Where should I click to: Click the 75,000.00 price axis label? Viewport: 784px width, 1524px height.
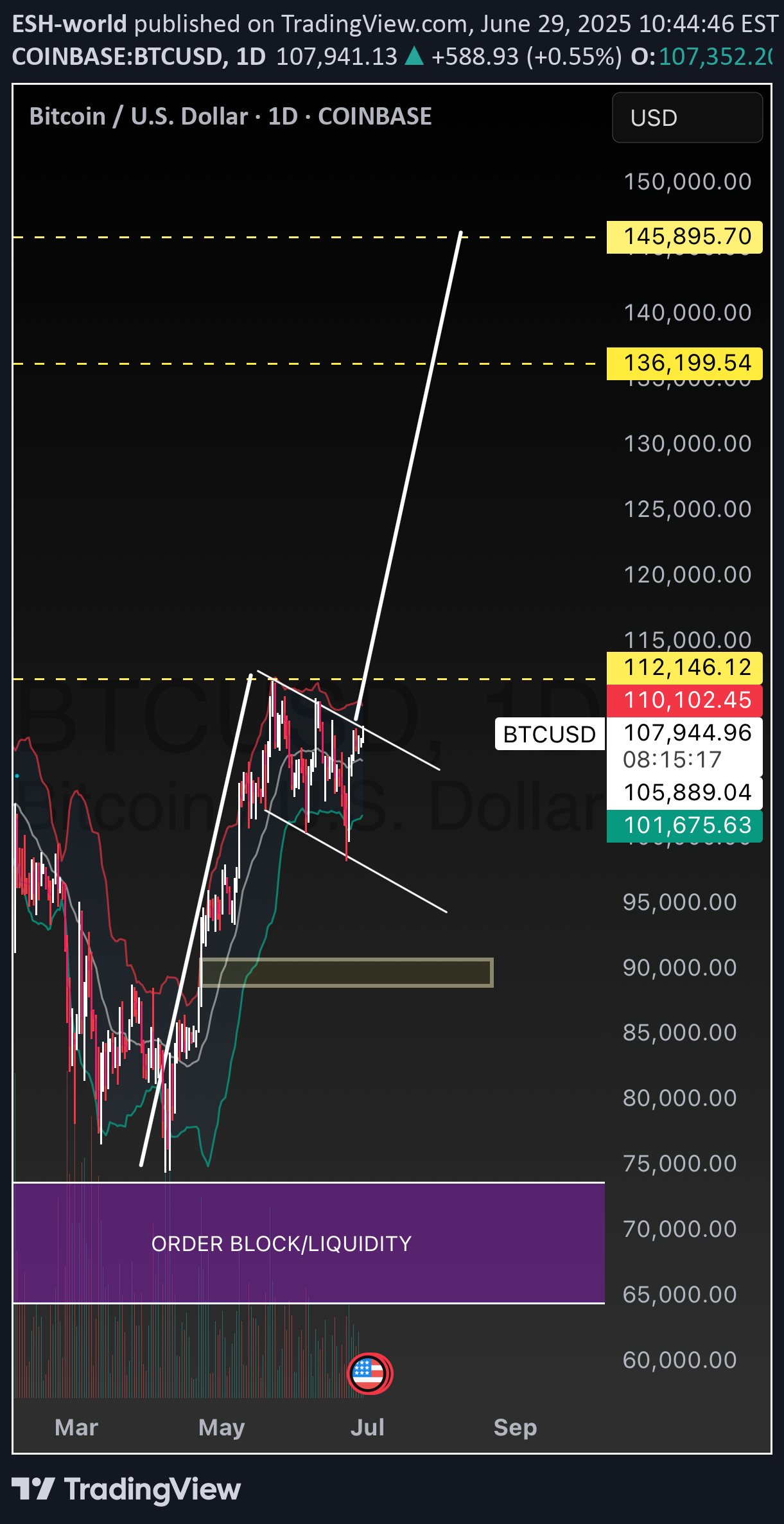(680, 1164)
